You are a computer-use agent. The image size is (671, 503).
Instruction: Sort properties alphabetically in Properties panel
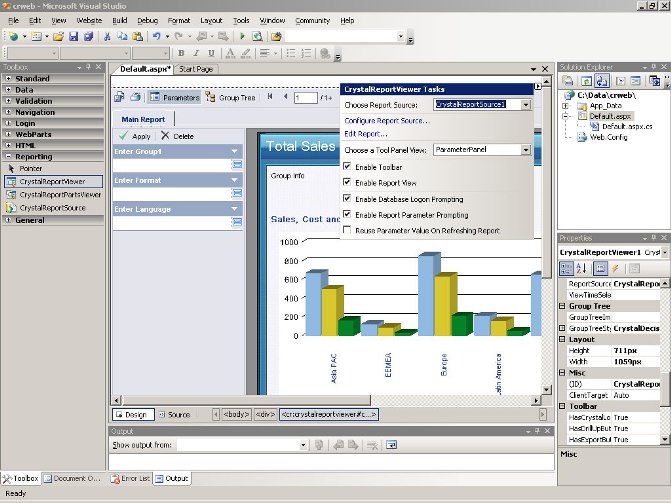(x=582, y=268)
